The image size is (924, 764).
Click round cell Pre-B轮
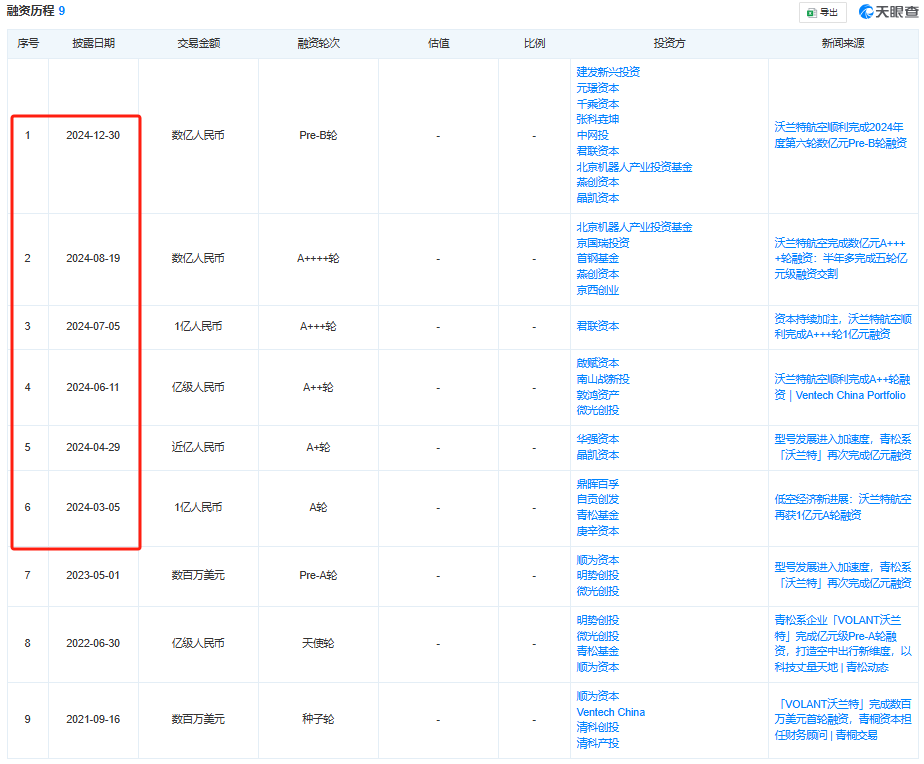(x=318, y=136)
